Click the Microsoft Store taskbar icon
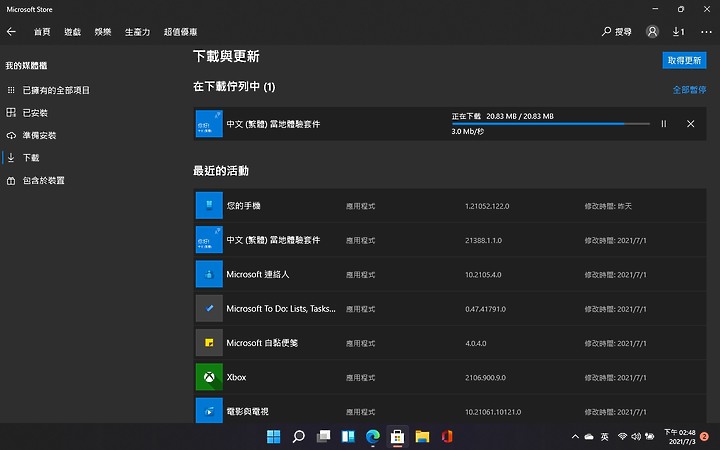720x450 pixels. coord(398,436)
